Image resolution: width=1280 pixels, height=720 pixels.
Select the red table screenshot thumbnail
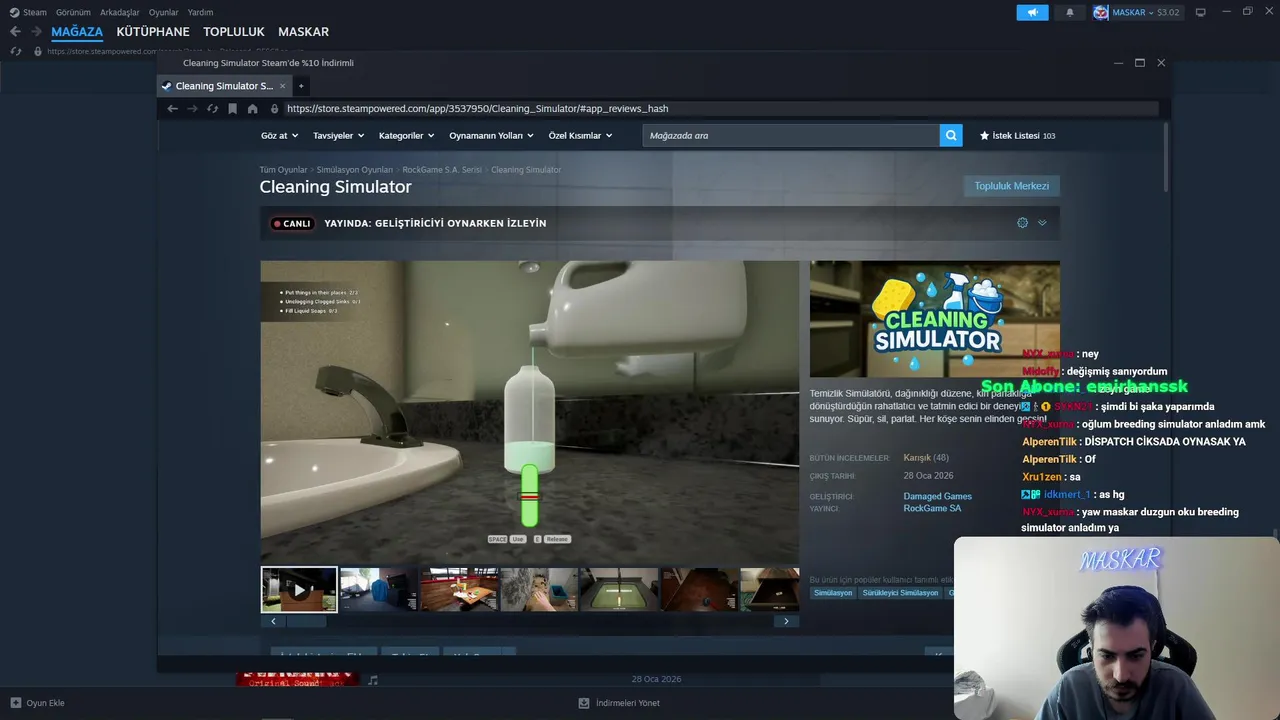458,590
